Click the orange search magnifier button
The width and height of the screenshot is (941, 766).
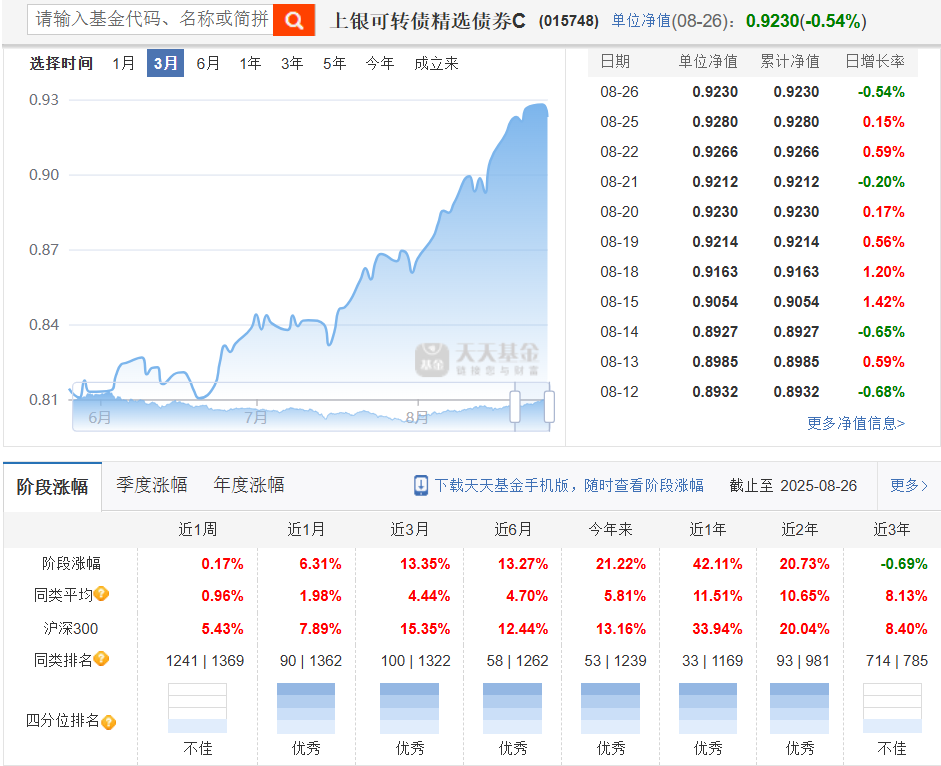(x=293, y=20)
